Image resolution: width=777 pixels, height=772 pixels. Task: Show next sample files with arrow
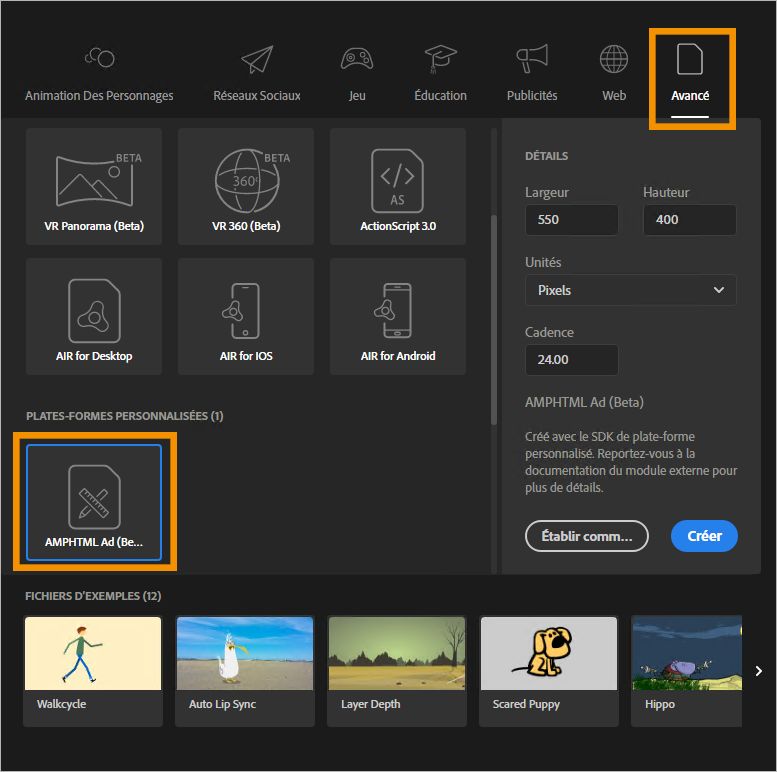click(759, 671)
